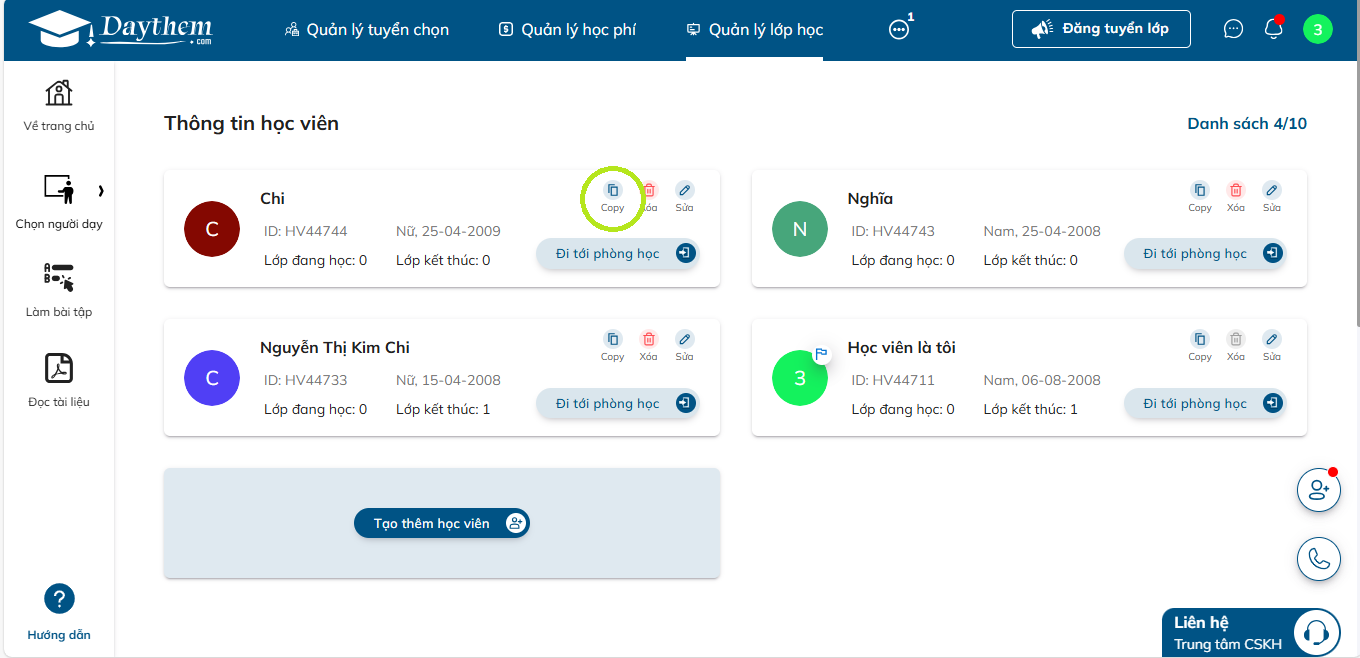Edit student Nghĩa

[x=1272, y=196]
